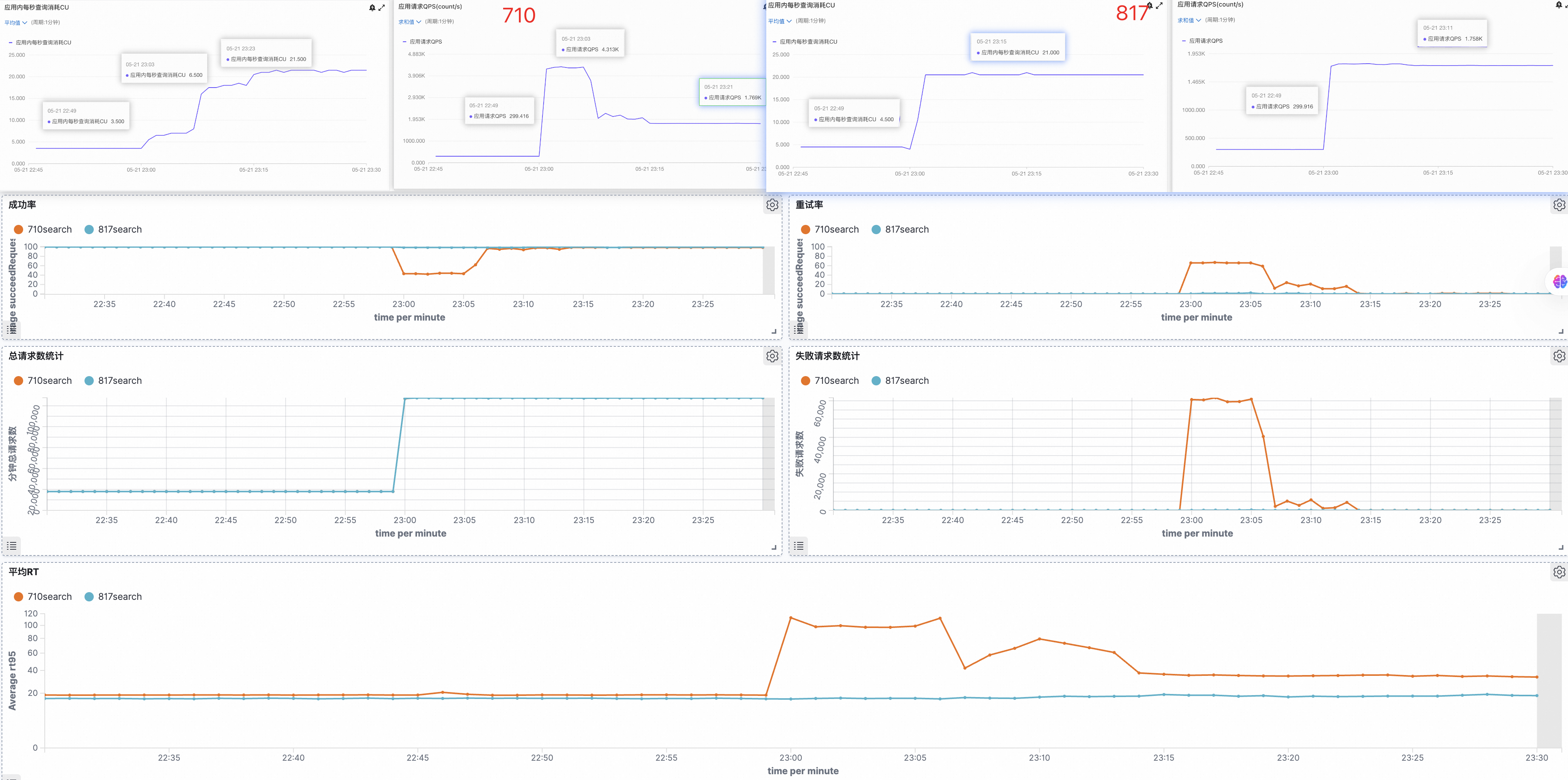Open the 成功率 panel gear settings
Image resolution: width=1568 pixels, height=780 pixels.
click(772, 205)
